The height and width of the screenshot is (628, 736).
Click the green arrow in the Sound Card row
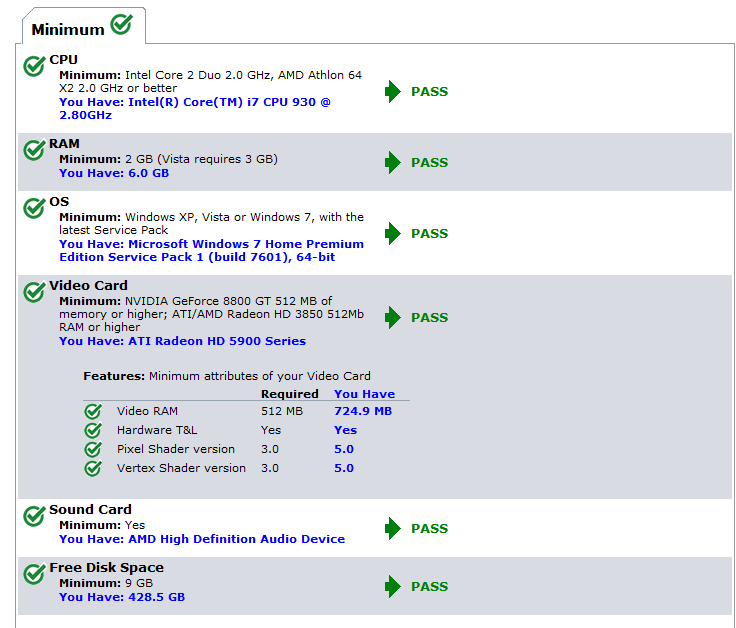coord(393,528)
